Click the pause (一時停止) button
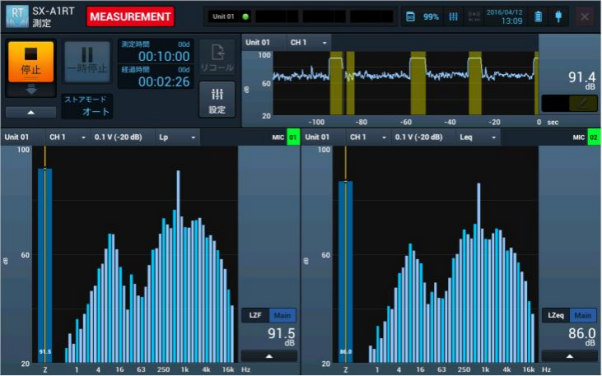The image size is (602, 376). pyautogui.click(x=87, y=62)
